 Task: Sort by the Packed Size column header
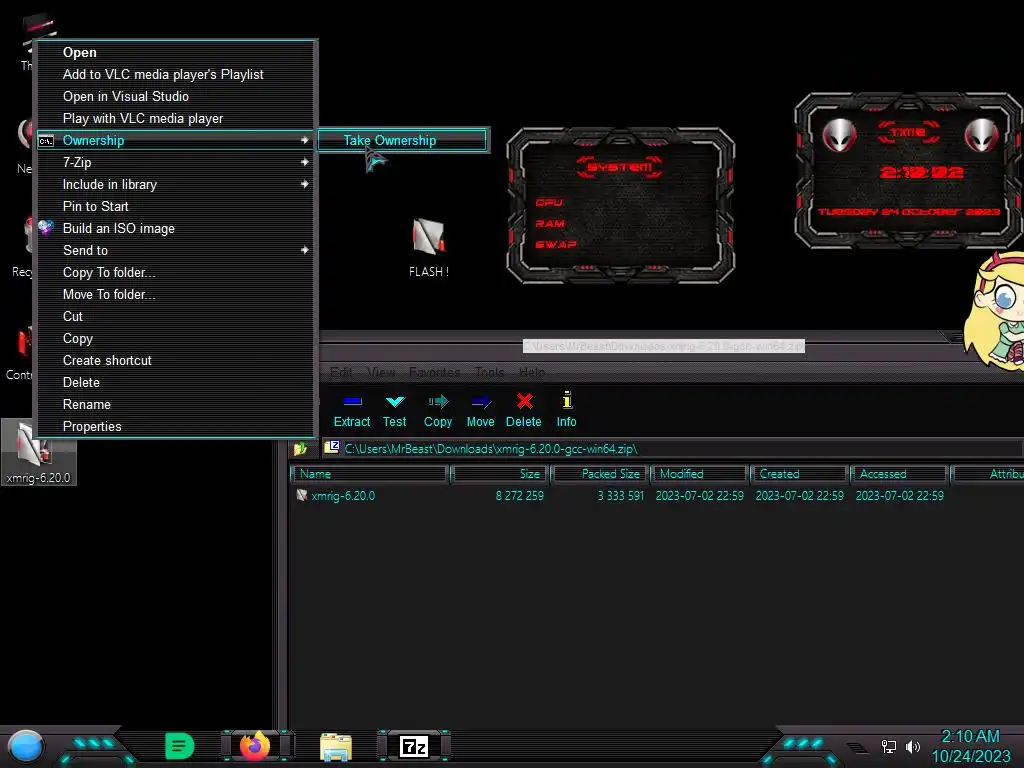601,474
